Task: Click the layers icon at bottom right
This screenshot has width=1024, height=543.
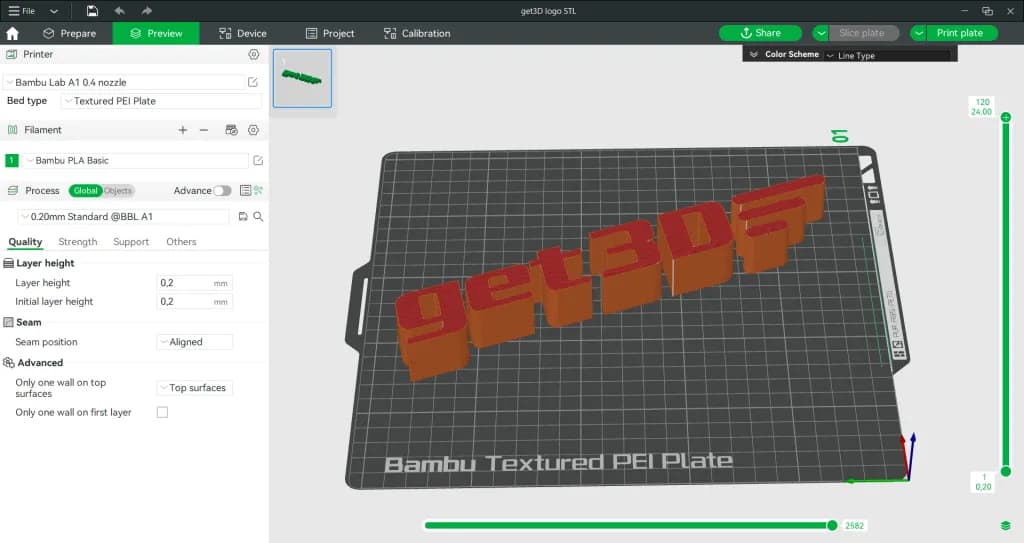Action: tap(1005, 525)
